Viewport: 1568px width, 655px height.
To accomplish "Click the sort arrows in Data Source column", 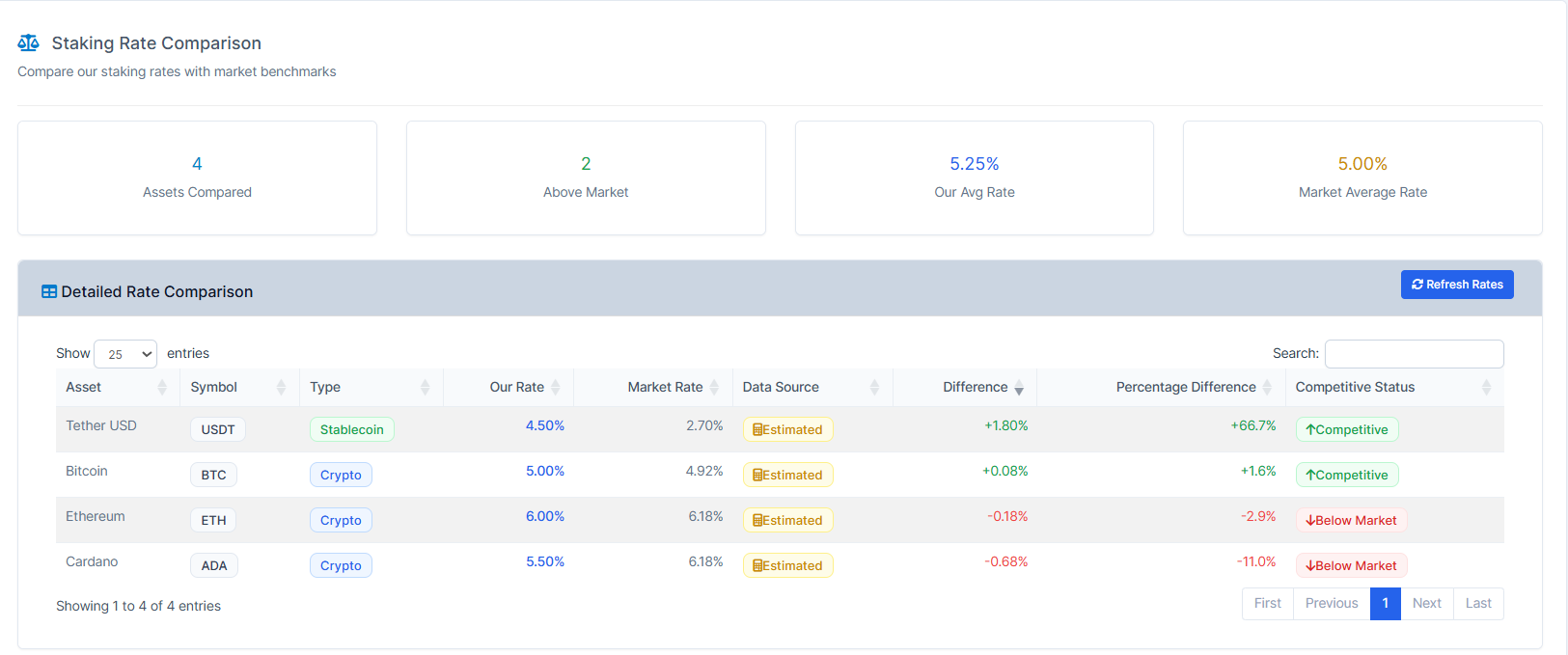I will tap(874, 387).
